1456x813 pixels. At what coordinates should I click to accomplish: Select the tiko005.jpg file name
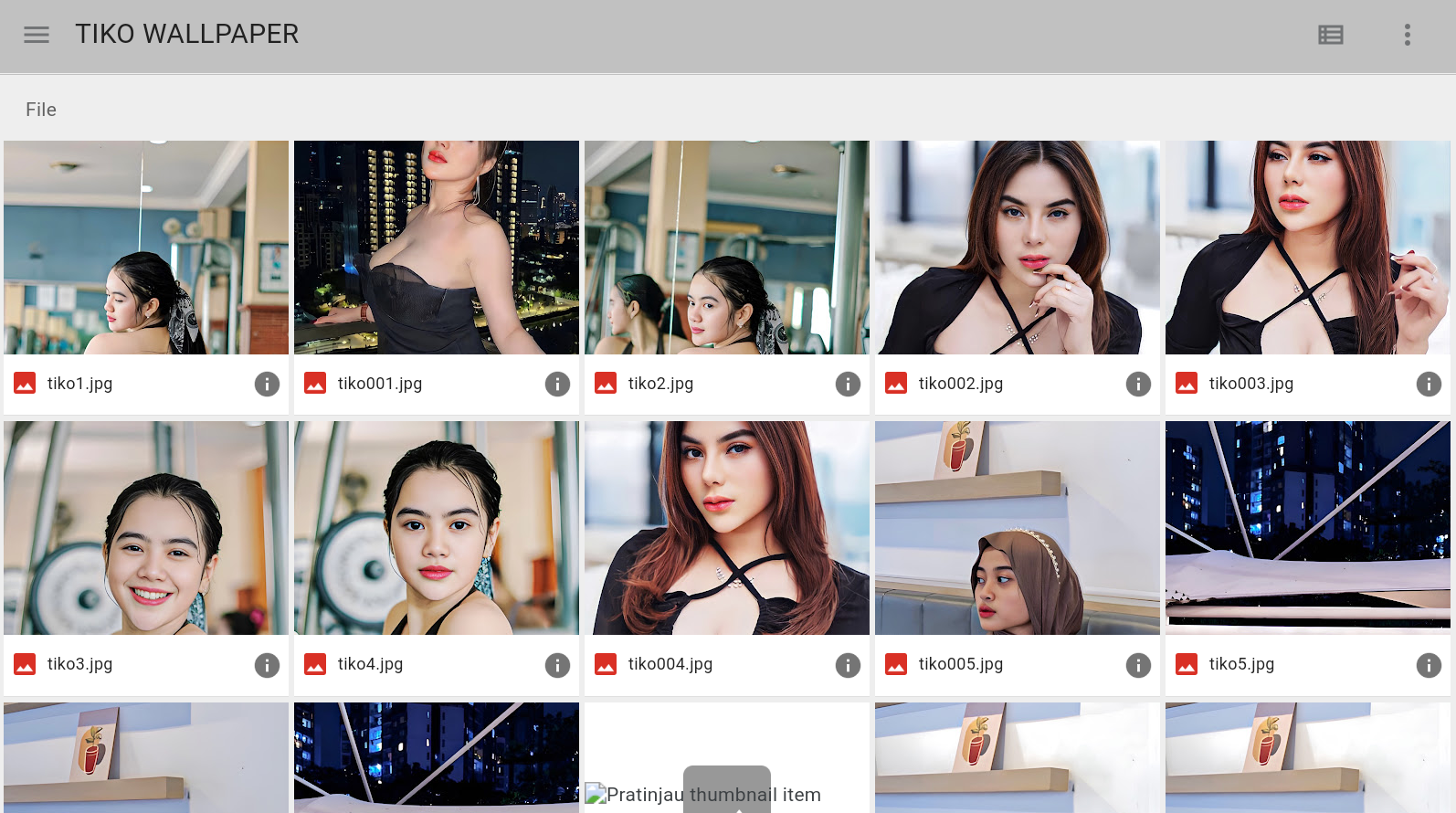961,664
